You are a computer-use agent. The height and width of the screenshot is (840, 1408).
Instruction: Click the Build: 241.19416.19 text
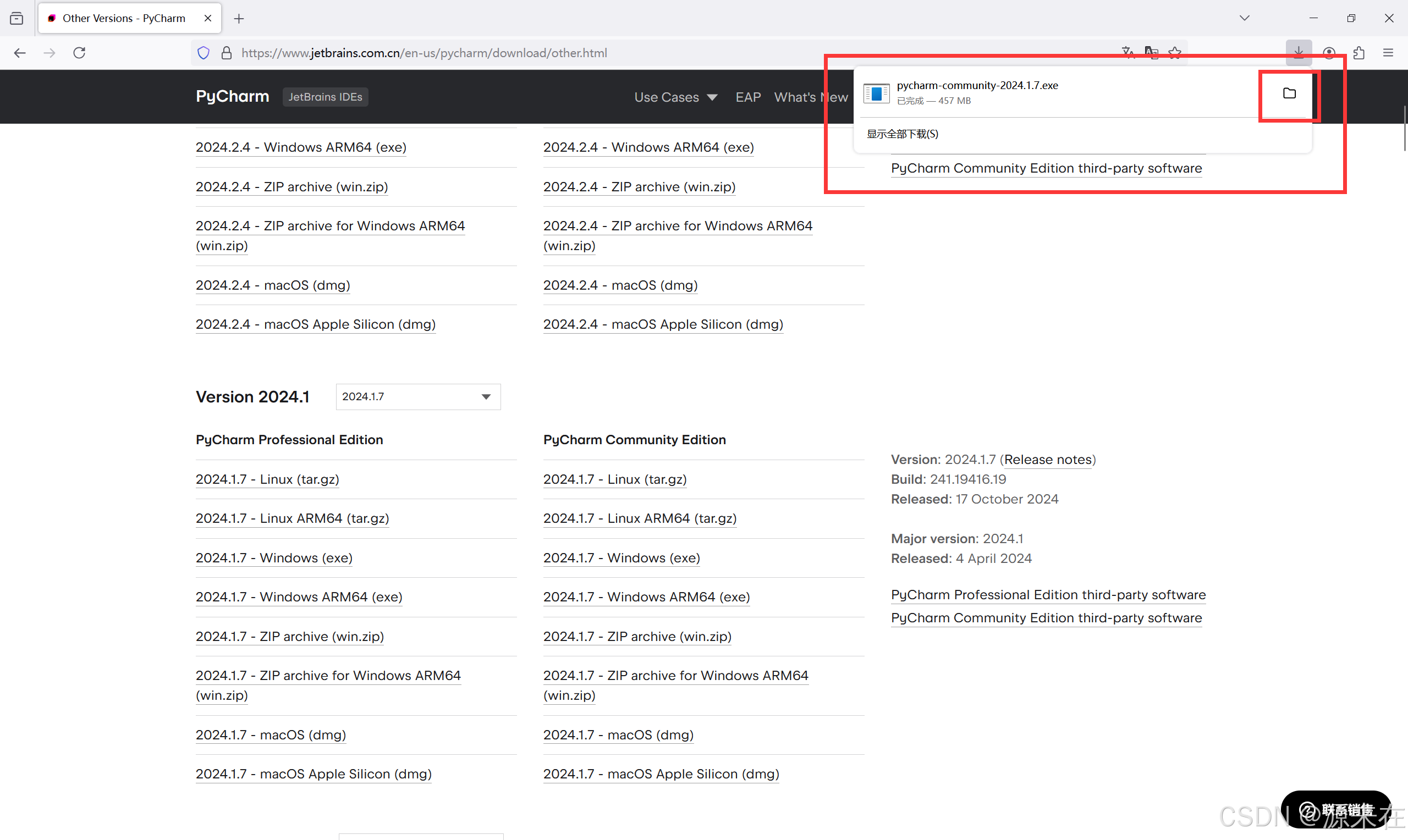[x=948, y=479]
